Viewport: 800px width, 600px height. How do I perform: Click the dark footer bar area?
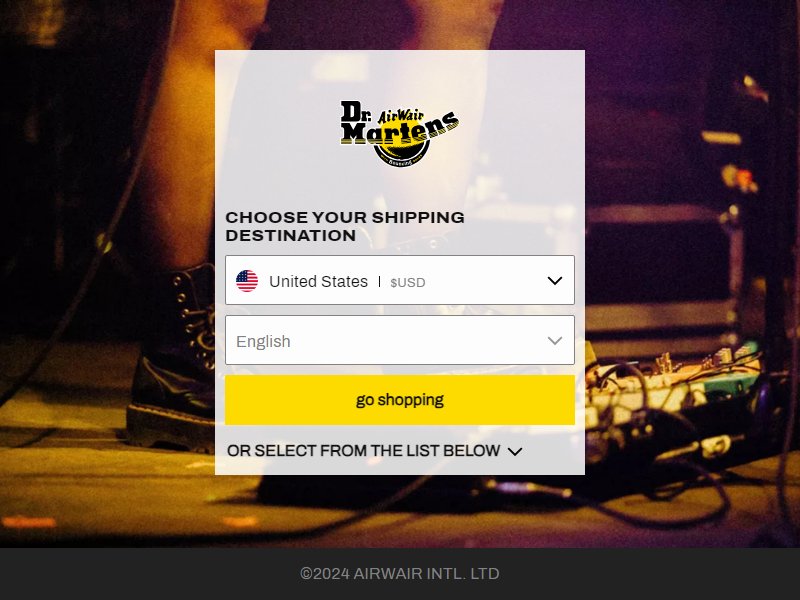click(x=400, y=574)
